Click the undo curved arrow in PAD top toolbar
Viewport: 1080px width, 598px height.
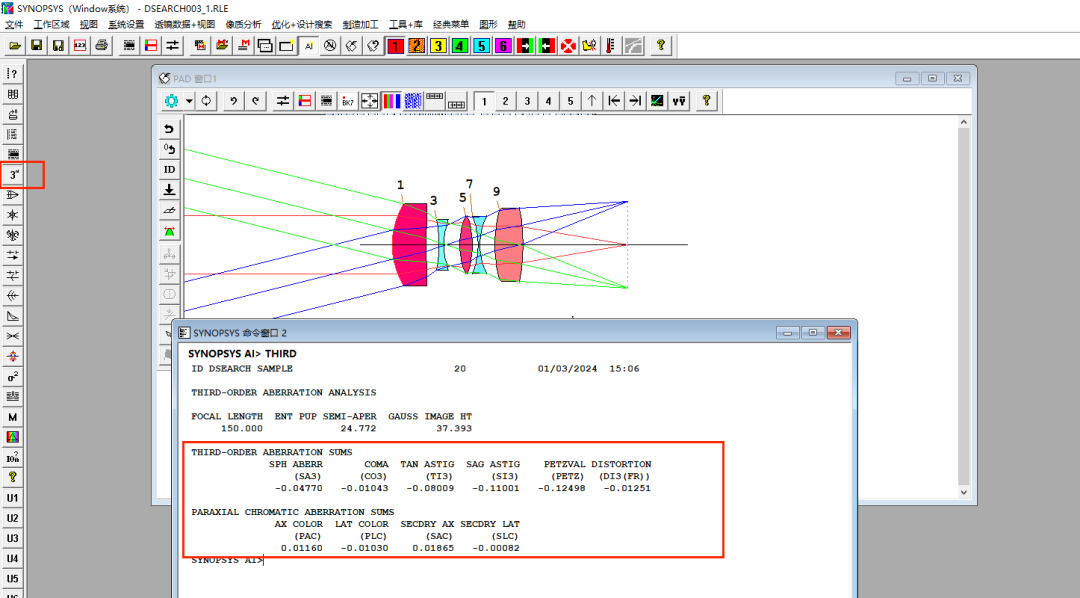click(233, 101)
